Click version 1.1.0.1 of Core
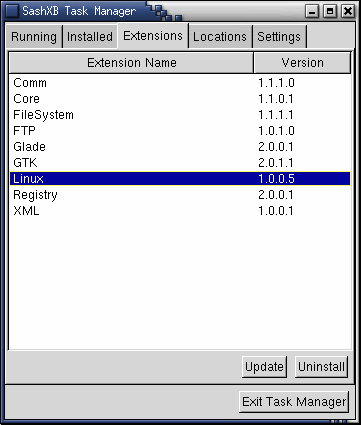361x425 pixels. [x=276, y=99]
